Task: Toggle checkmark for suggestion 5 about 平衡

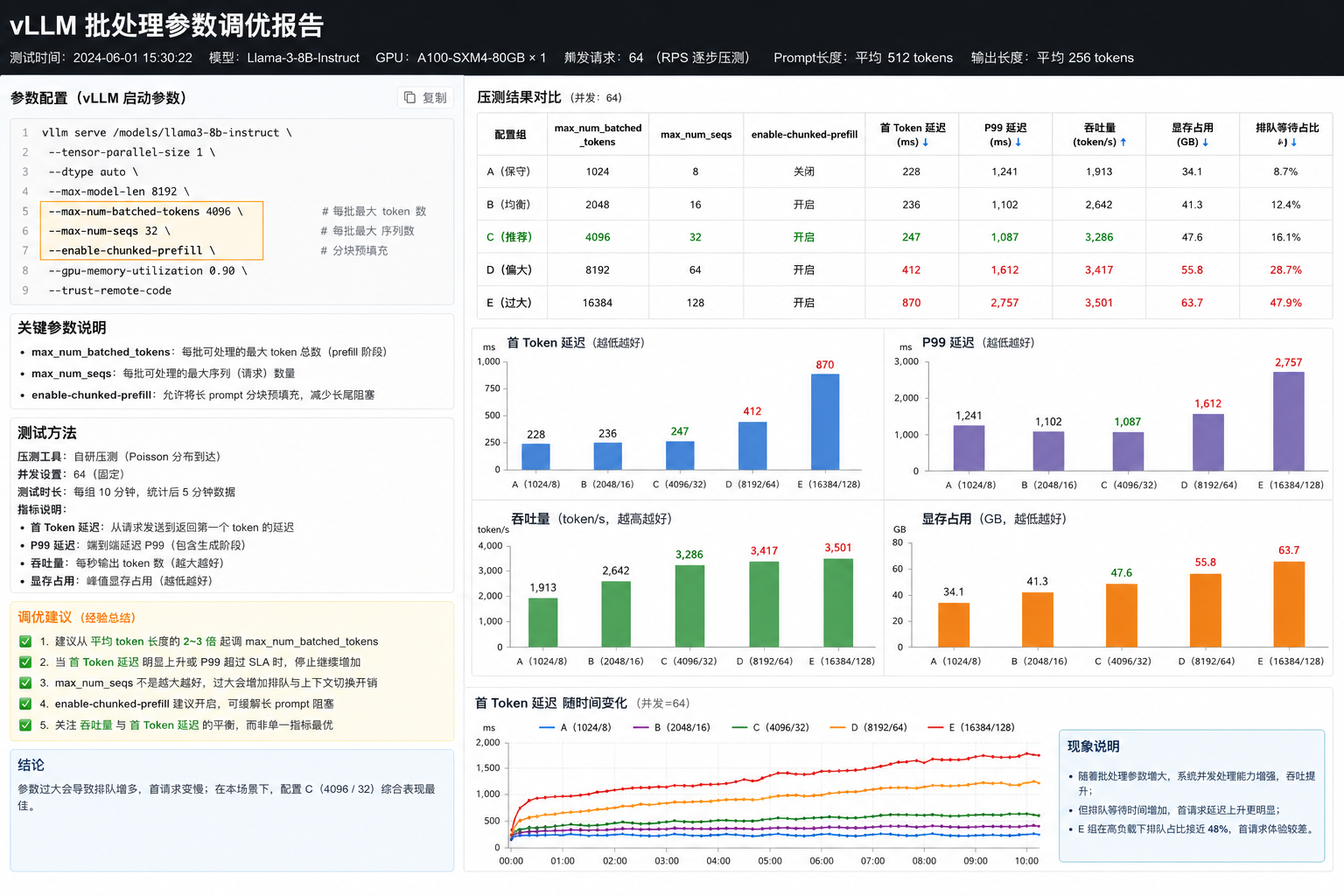Action: point(25,725)
